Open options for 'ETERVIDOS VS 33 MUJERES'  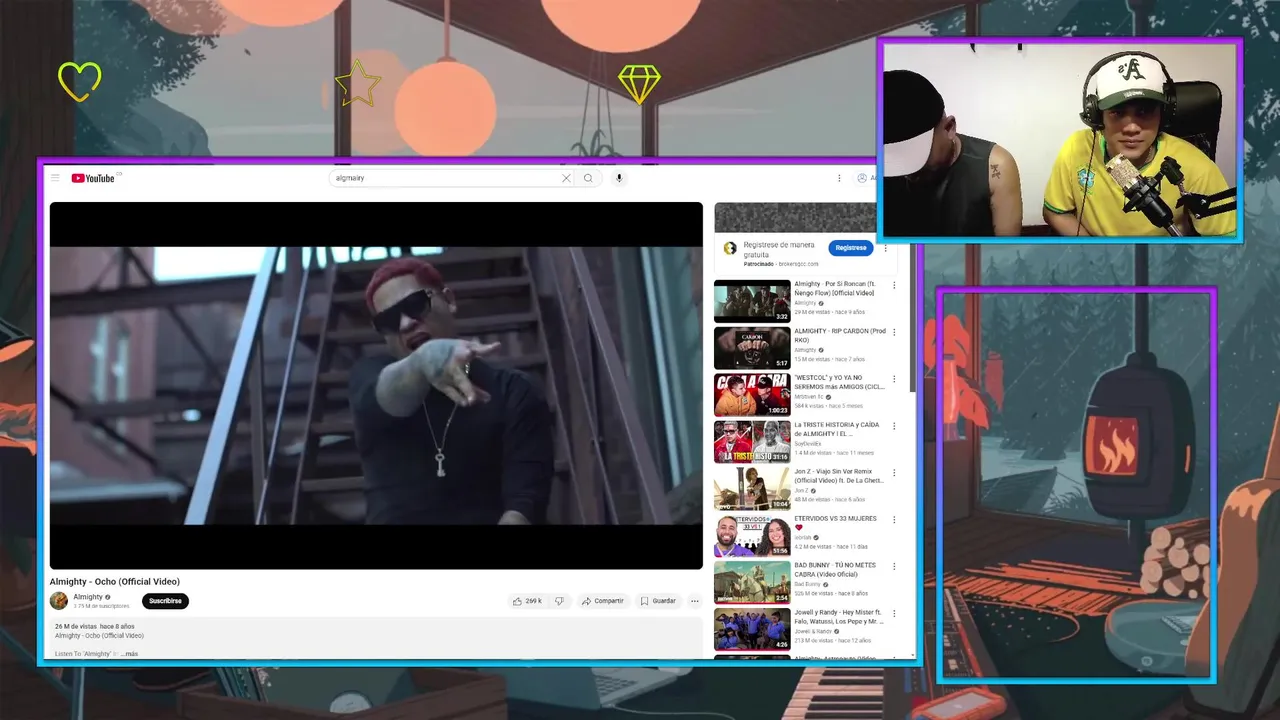pos(894,520)
